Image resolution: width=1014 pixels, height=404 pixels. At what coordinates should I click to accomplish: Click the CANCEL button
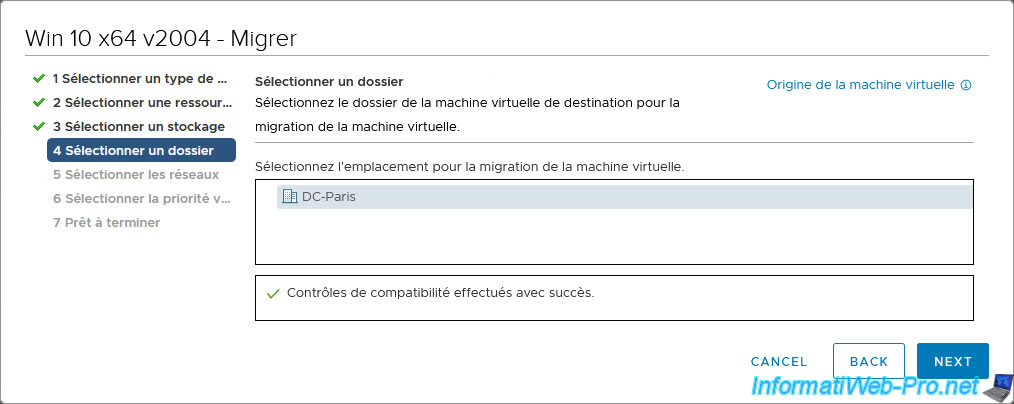[779, 362]
